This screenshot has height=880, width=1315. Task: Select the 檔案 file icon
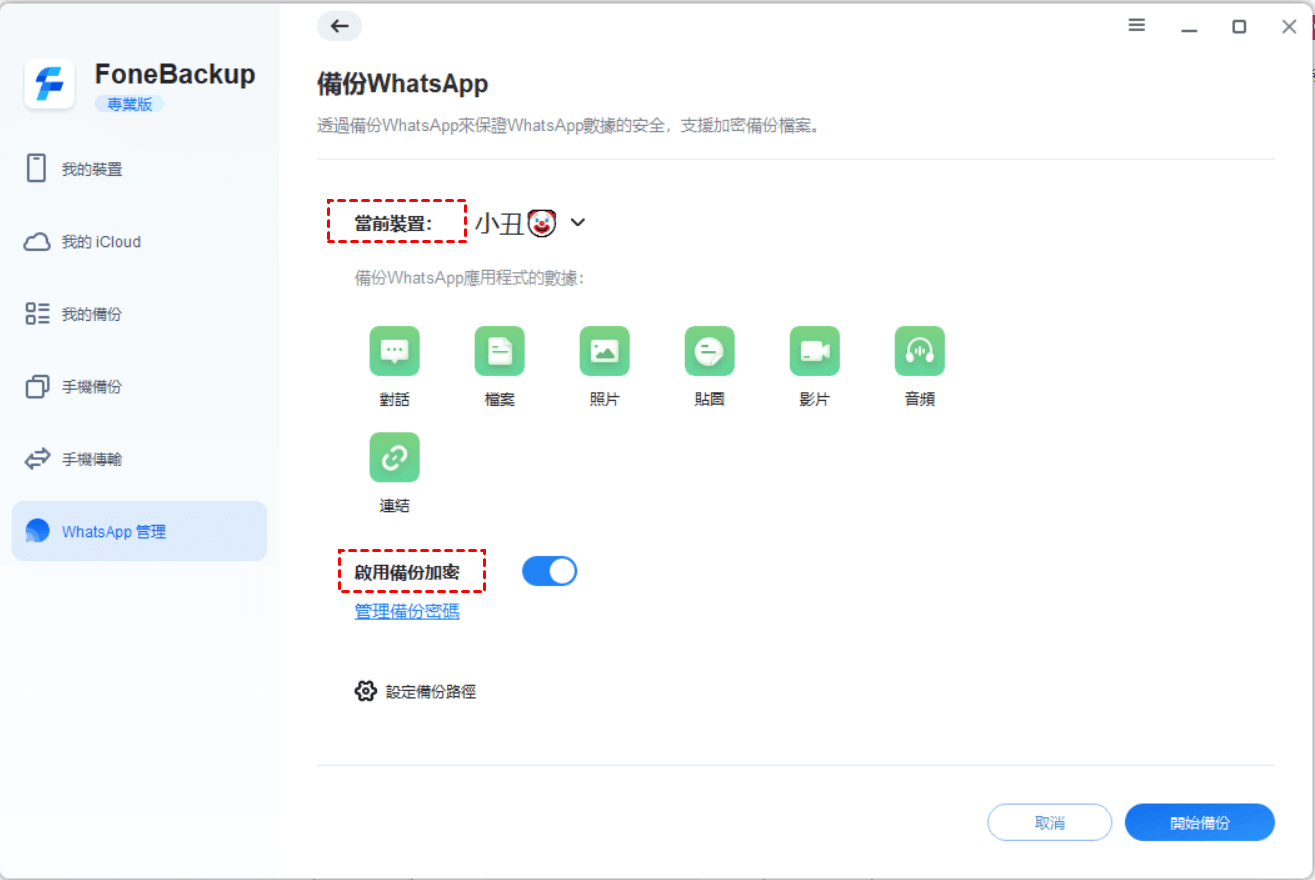500,351
